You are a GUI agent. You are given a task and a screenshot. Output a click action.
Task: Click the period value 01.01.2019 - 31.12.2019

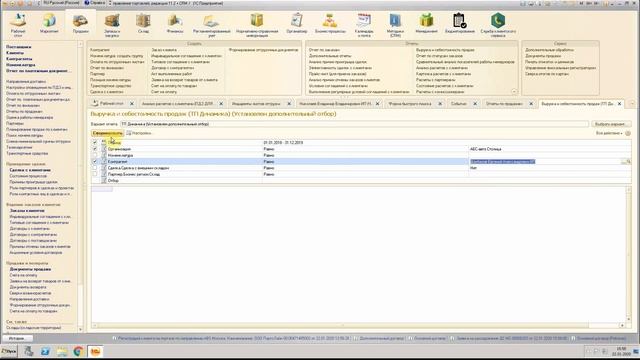pos(283,143)
